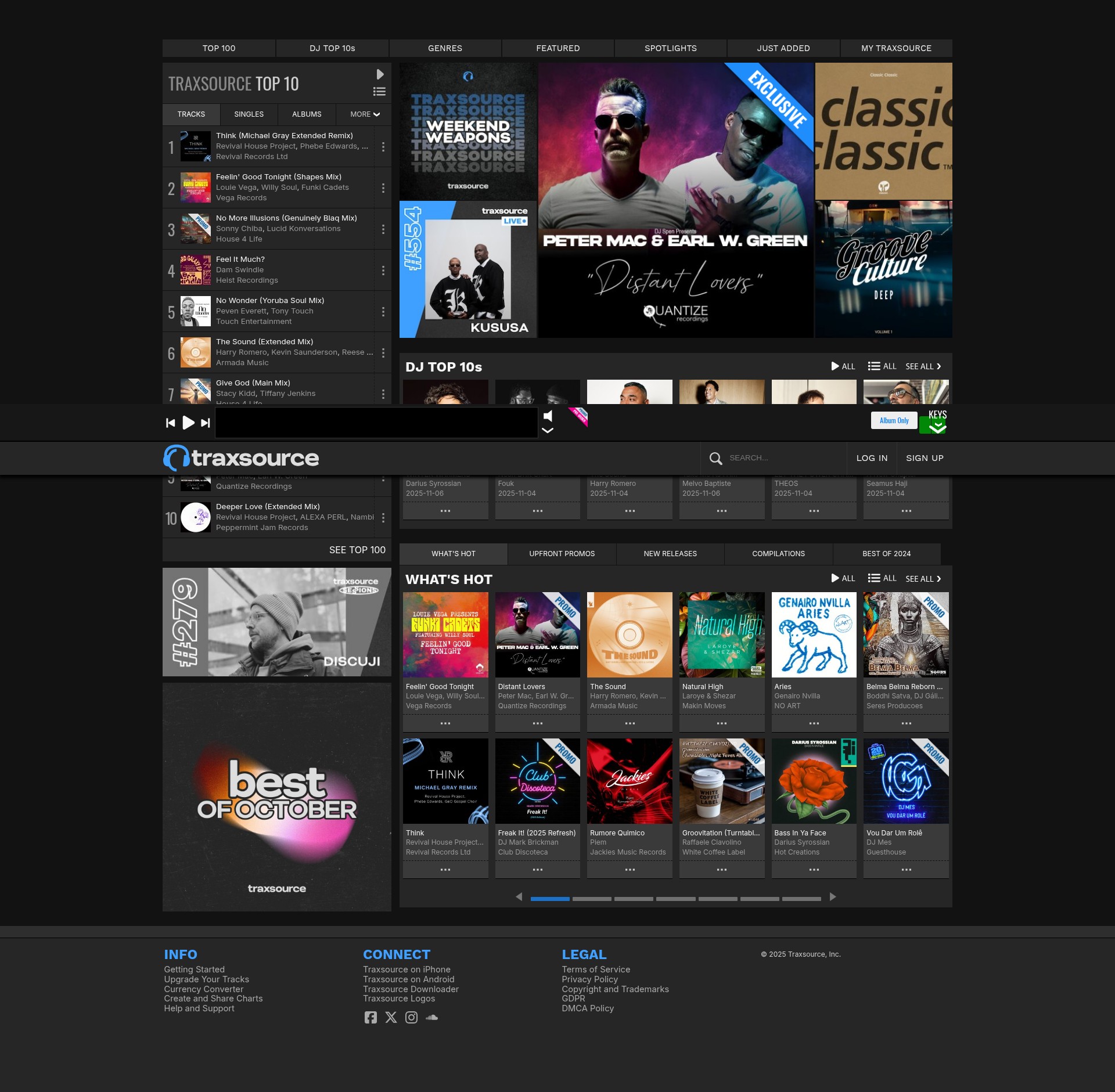The width and height of the screenshot is (1115, 1092).
Task: Queue the Traxsource Top 10 list
Action: (x=379, y=91)
